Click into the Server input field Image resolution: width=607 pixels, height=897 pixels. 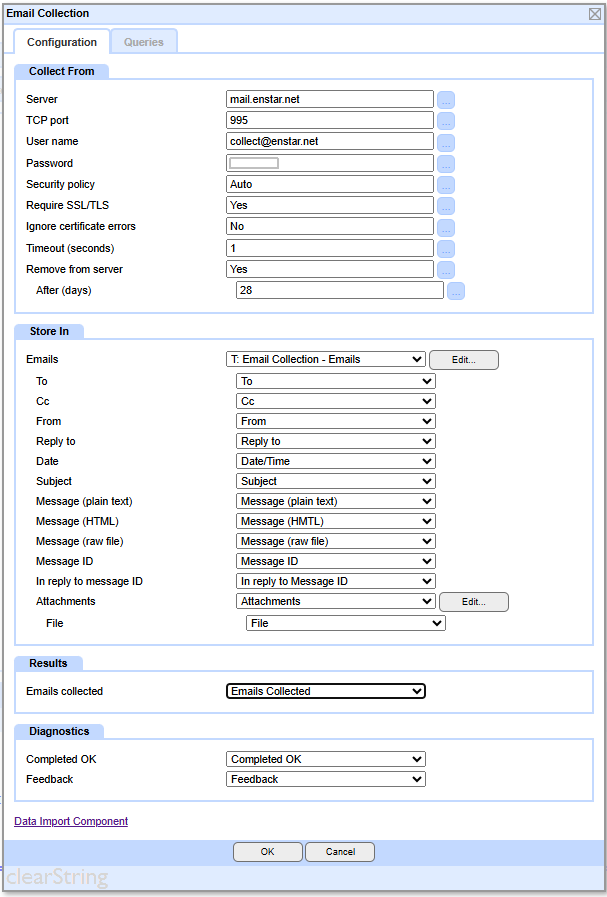[330, 100]
